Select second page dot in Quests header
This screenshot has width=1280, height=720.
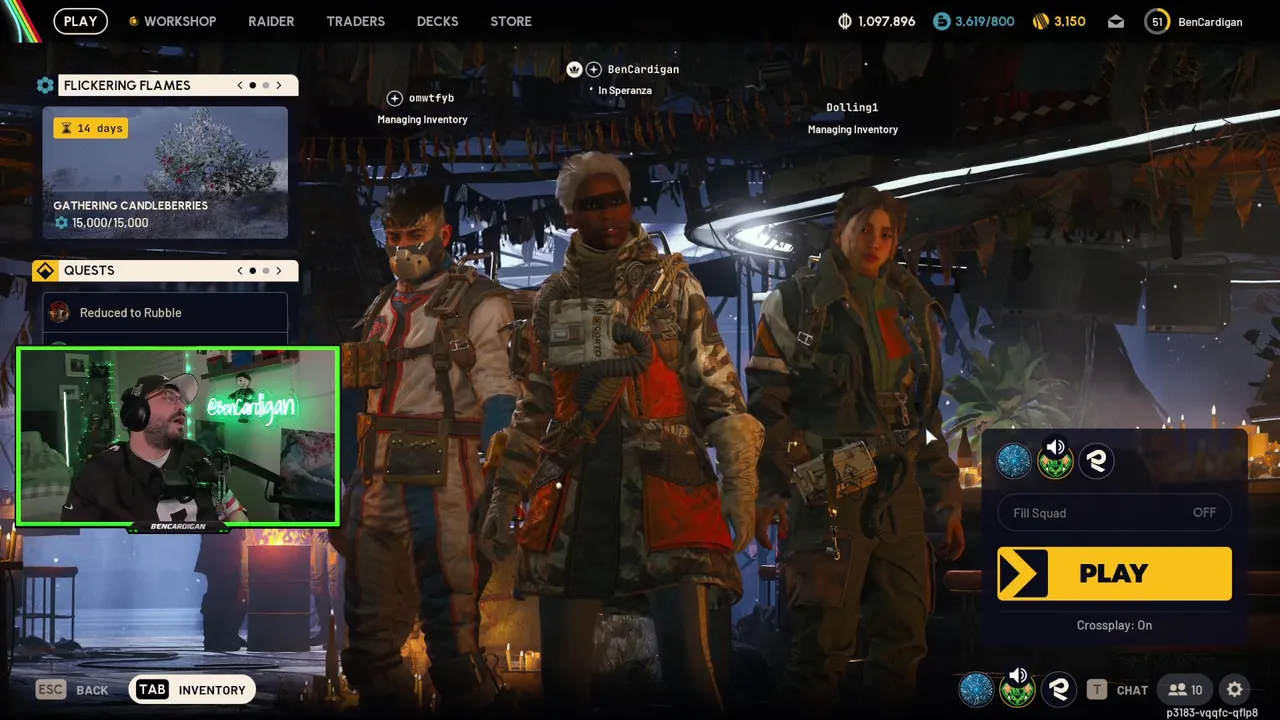coord(266,271)
